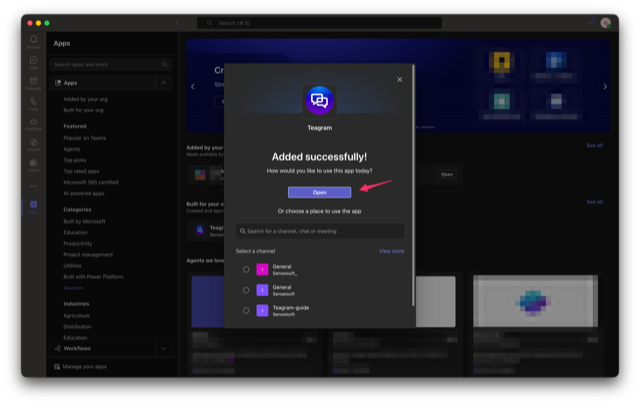Open the profile avatar in title bar
640x405 pixels.
605,23
